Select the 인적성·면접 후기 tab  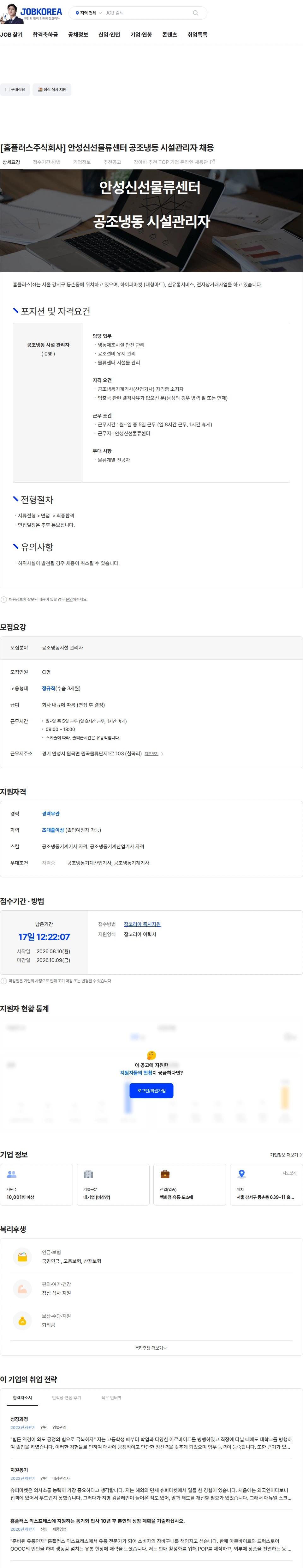[66, 1398]
